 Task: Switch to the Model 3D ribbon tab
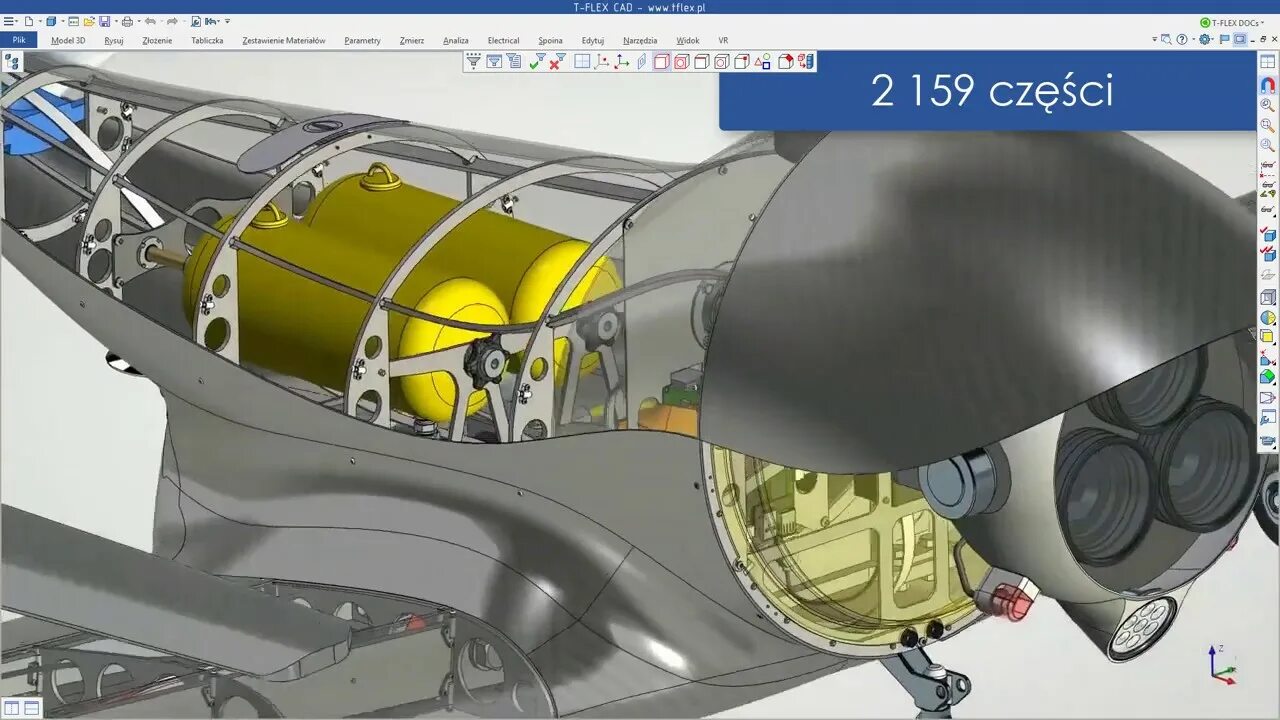68,41
